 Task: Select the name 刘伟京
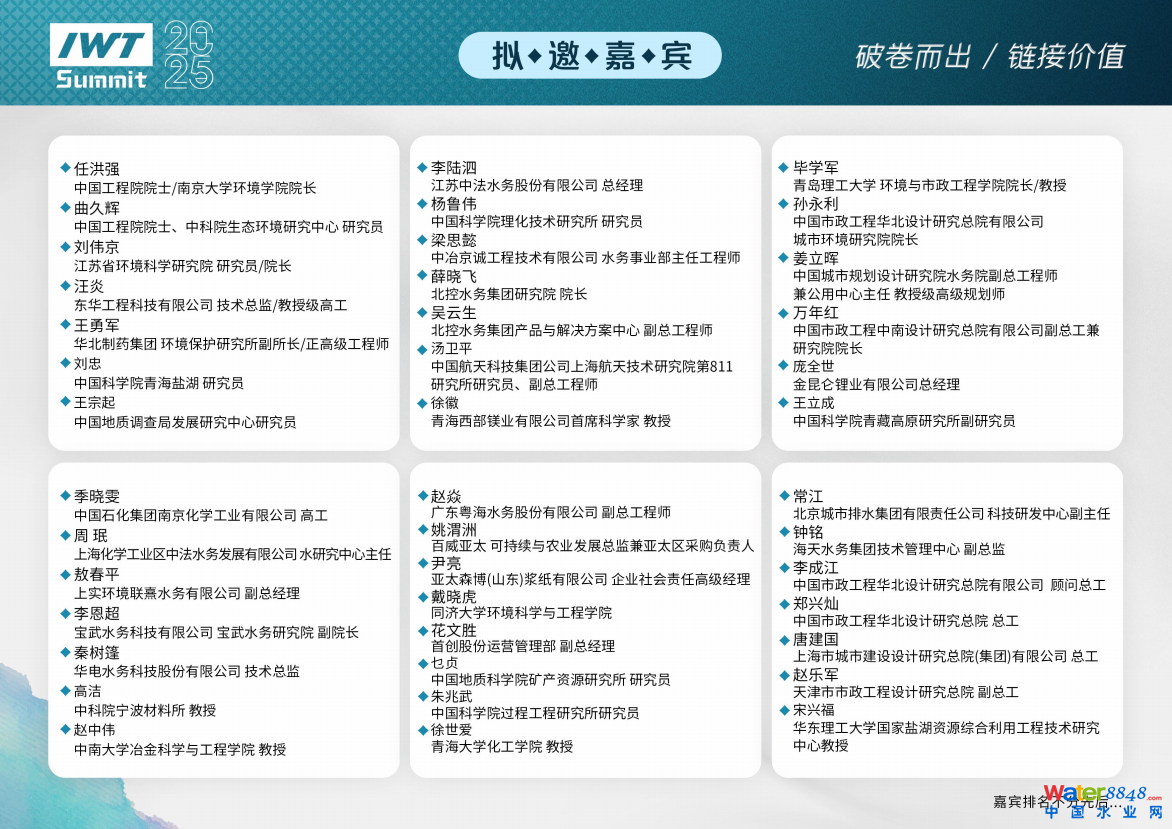(x=96, y=247)
